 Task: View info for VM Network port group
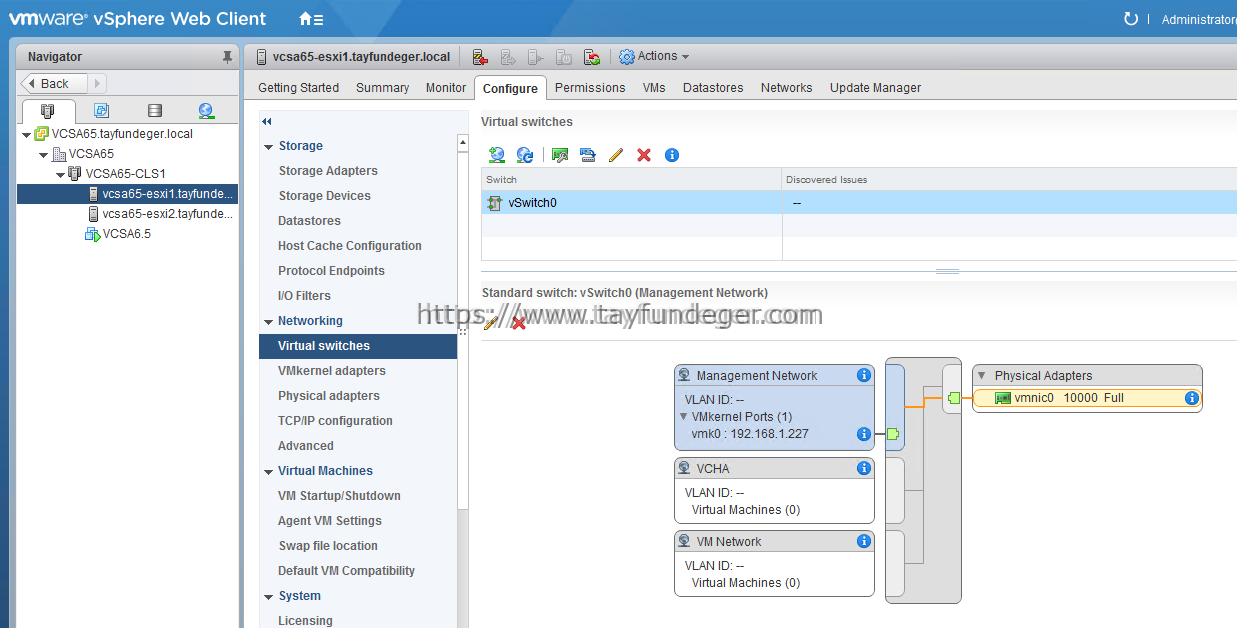(864, 541)
